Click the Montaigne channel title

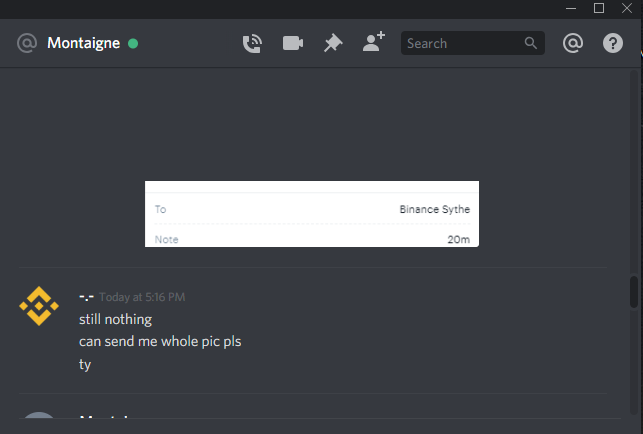[x=84, y=43]
